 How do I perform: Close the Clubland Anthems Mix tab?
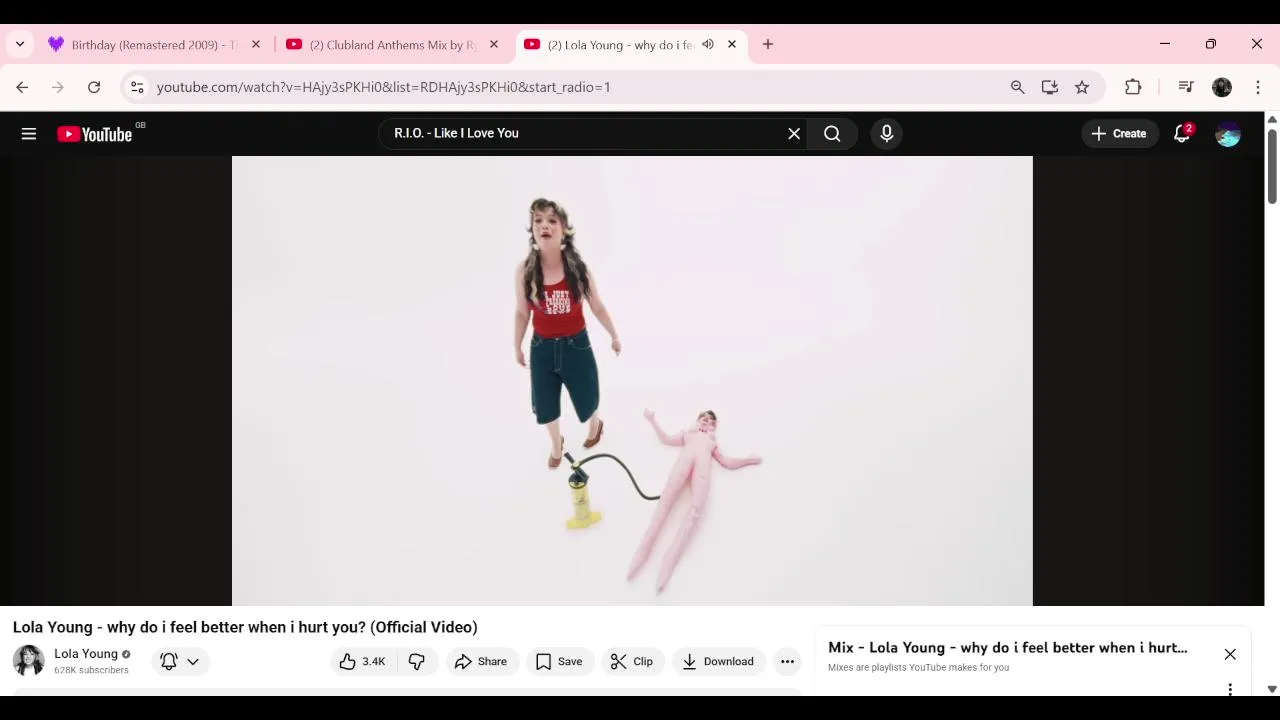(x=494, y=45)
